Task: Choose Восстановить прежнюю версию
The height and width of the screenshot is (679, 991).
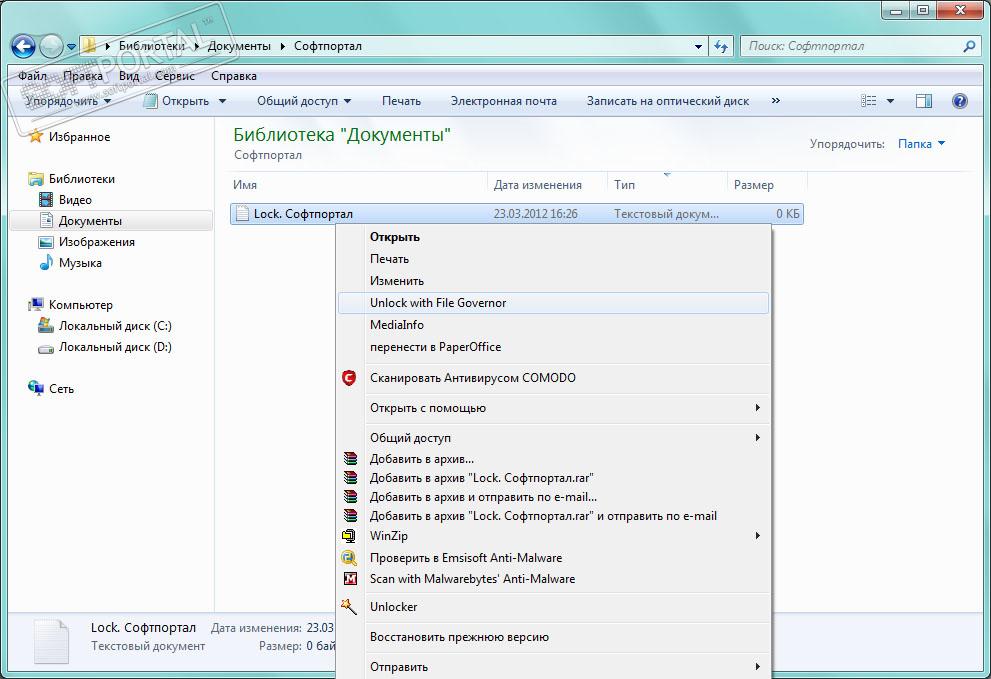Action: (459, 637)
